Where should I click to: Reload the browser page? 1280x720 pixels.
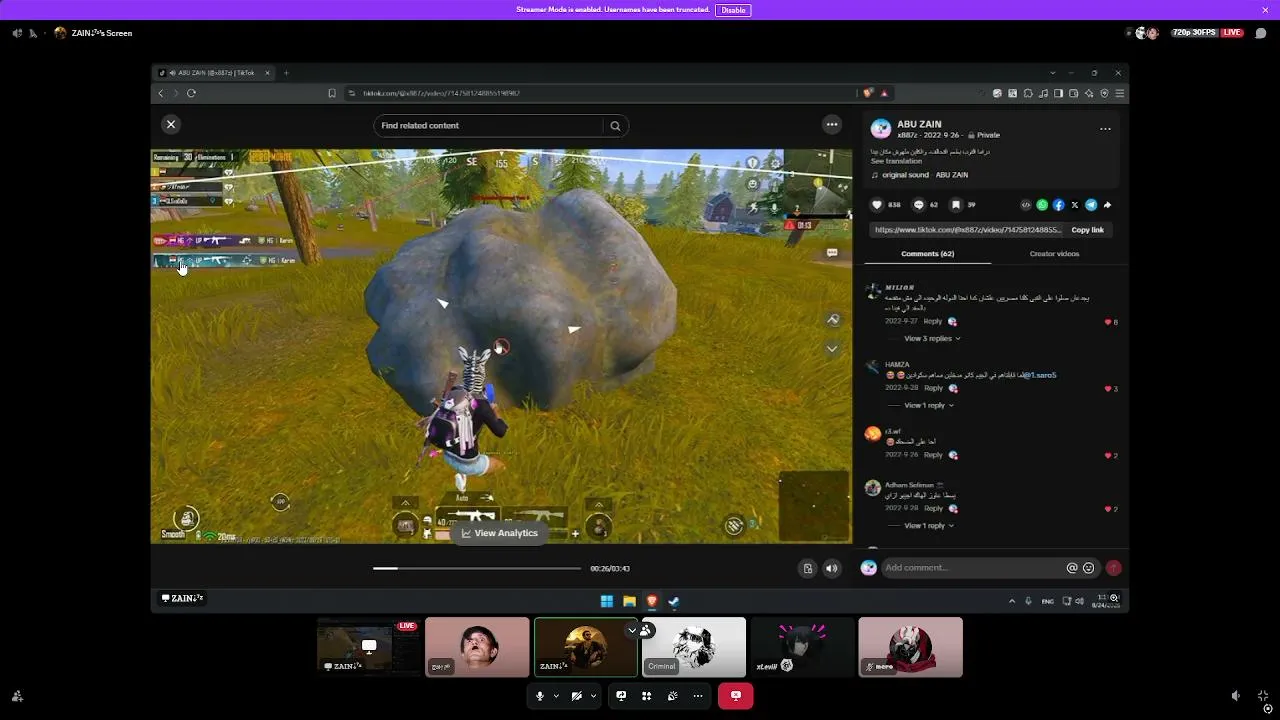(191, 93)
